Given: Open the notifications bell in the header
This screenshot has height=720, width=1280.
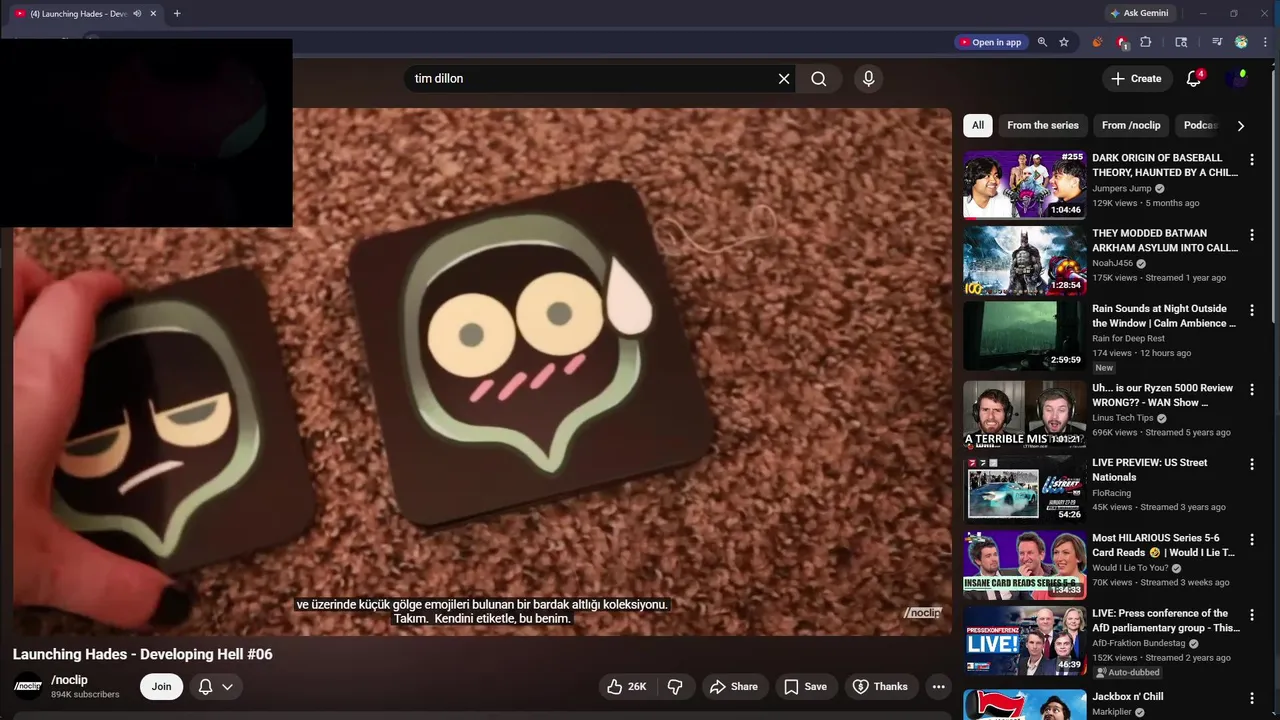Looking at the screenshot, I should coord(1194,78).
